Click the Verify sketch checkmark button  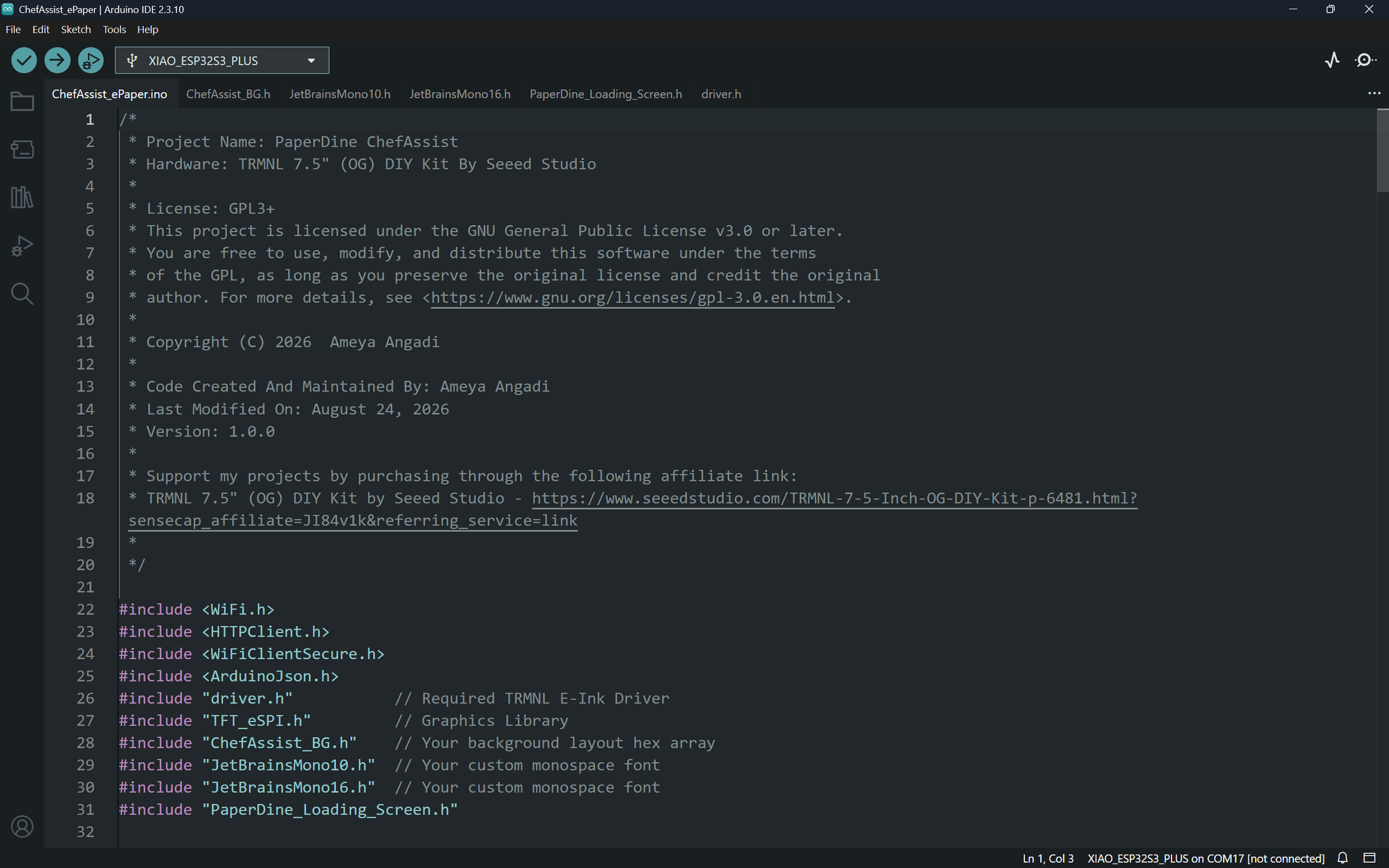(x=24, y=60)
